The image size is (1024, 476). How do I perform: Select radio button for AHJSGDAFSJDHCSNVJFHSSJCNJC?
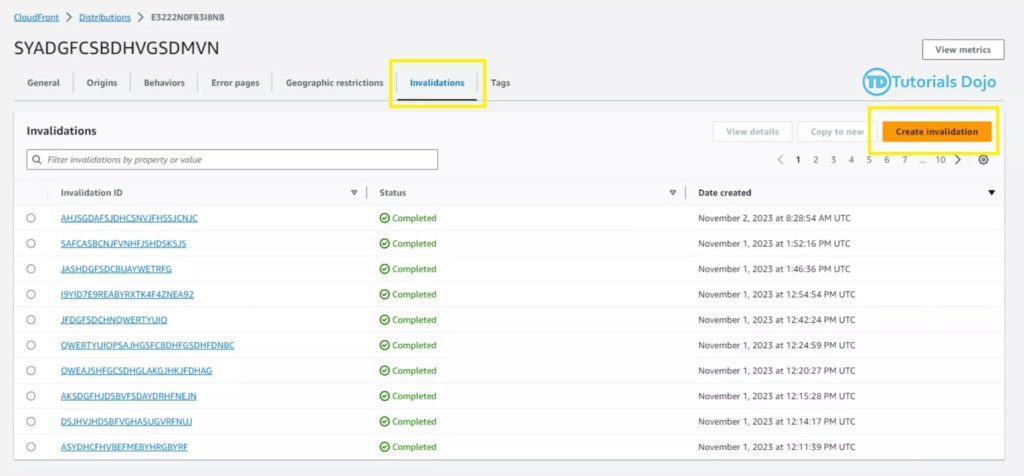31,218
